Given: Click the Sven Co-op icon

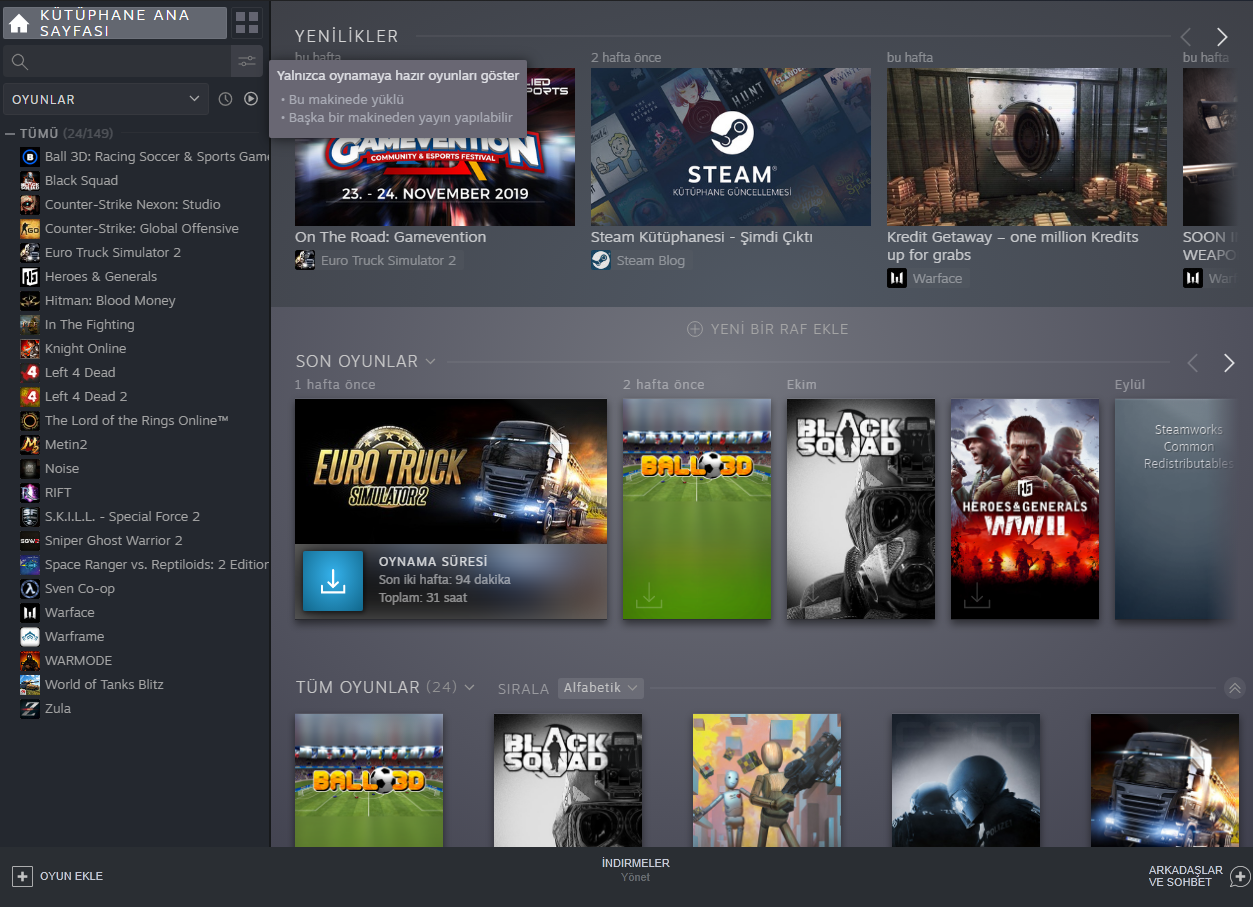Looking at the screenshot, I should (x=30, y=588).
